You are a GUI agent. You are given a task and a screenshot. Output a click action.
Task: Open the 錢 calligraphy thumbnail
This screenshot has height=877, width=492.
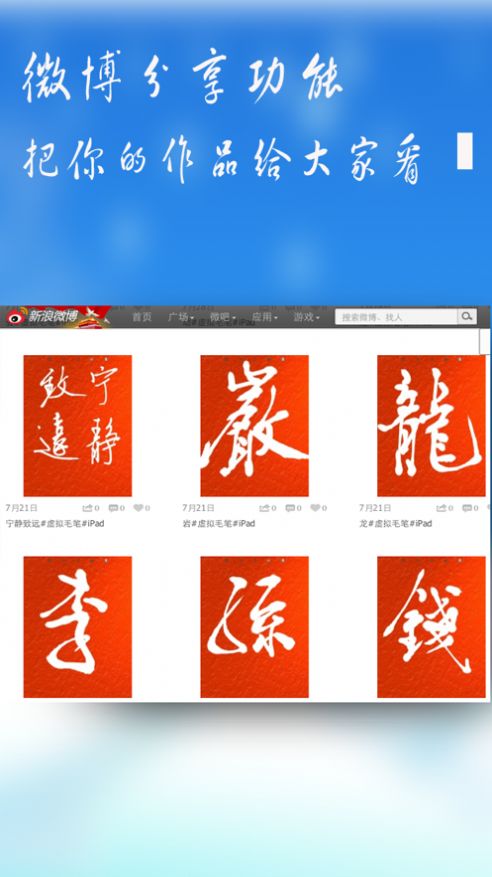pos(431,627)
